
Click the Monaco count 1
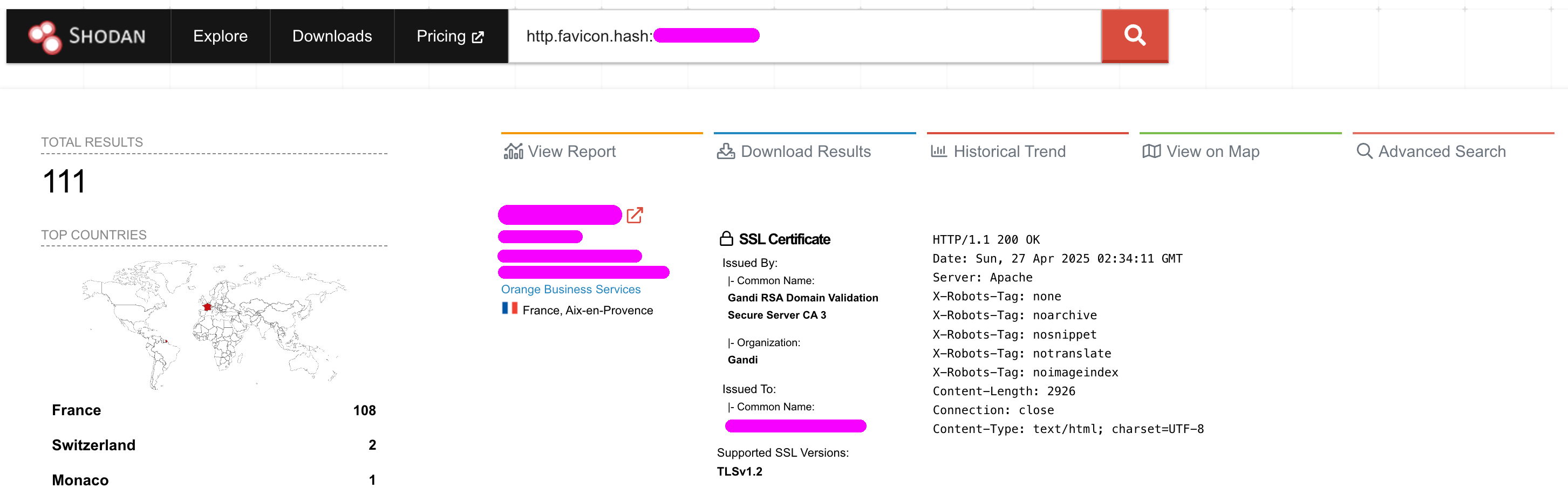coord(372,480)
